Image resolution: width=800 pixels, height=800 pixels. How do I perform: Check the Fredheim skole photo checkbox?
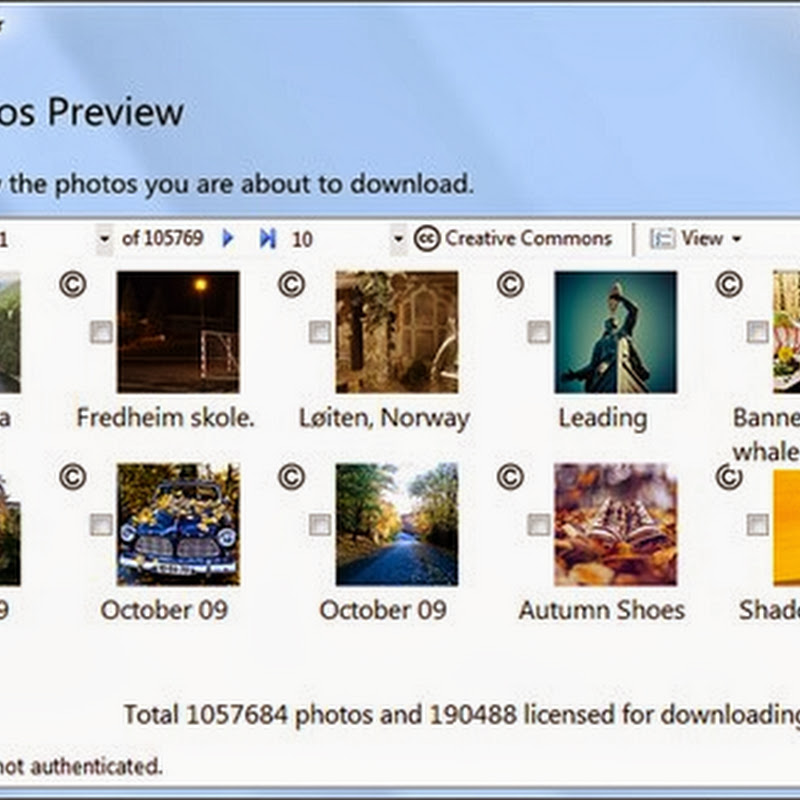click(x=101, y=332)
